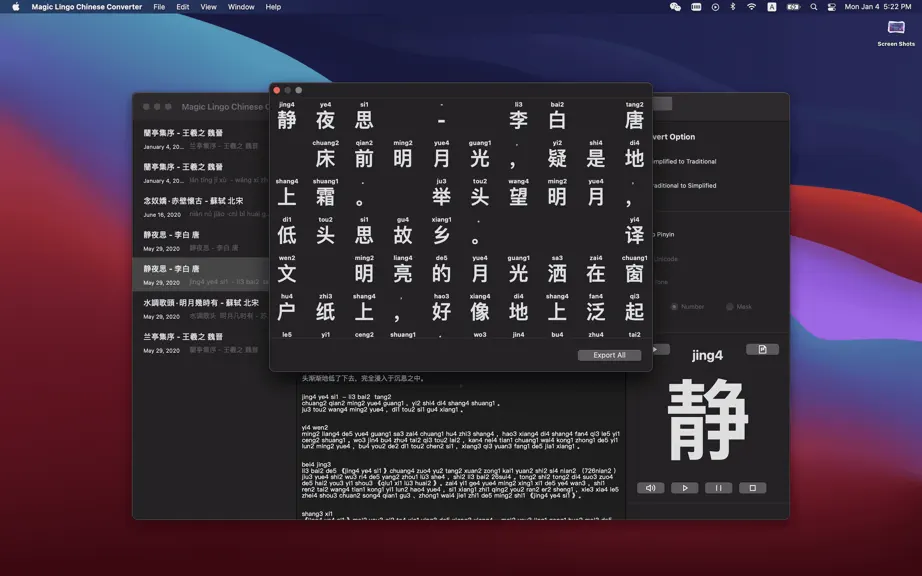
Task: Choose the Traditional to Simplified option
Action: pos(684,185)
